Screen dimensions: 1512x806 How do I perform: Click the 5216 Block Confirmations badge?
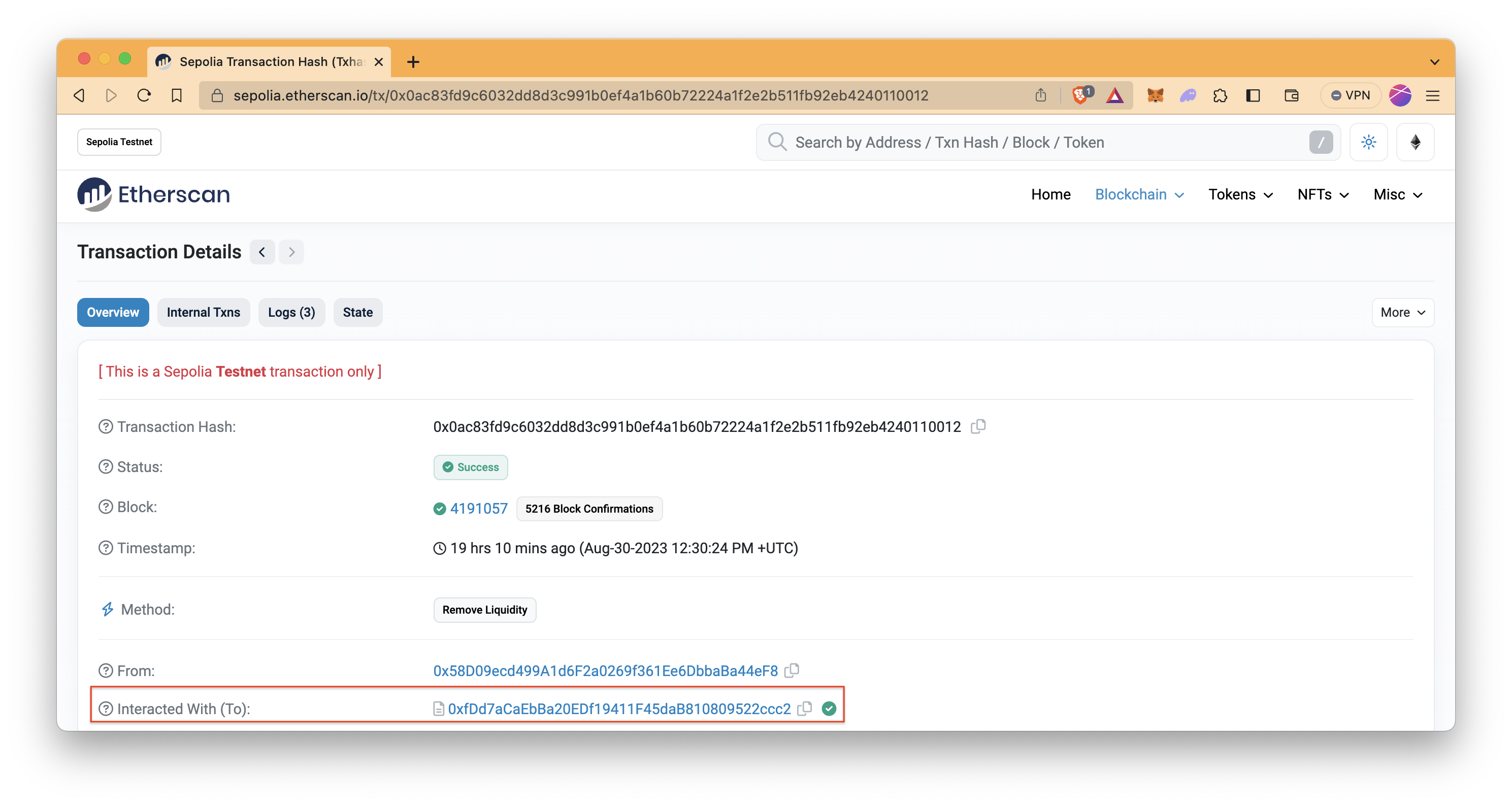pyautogui.click(x=589, y=509)
